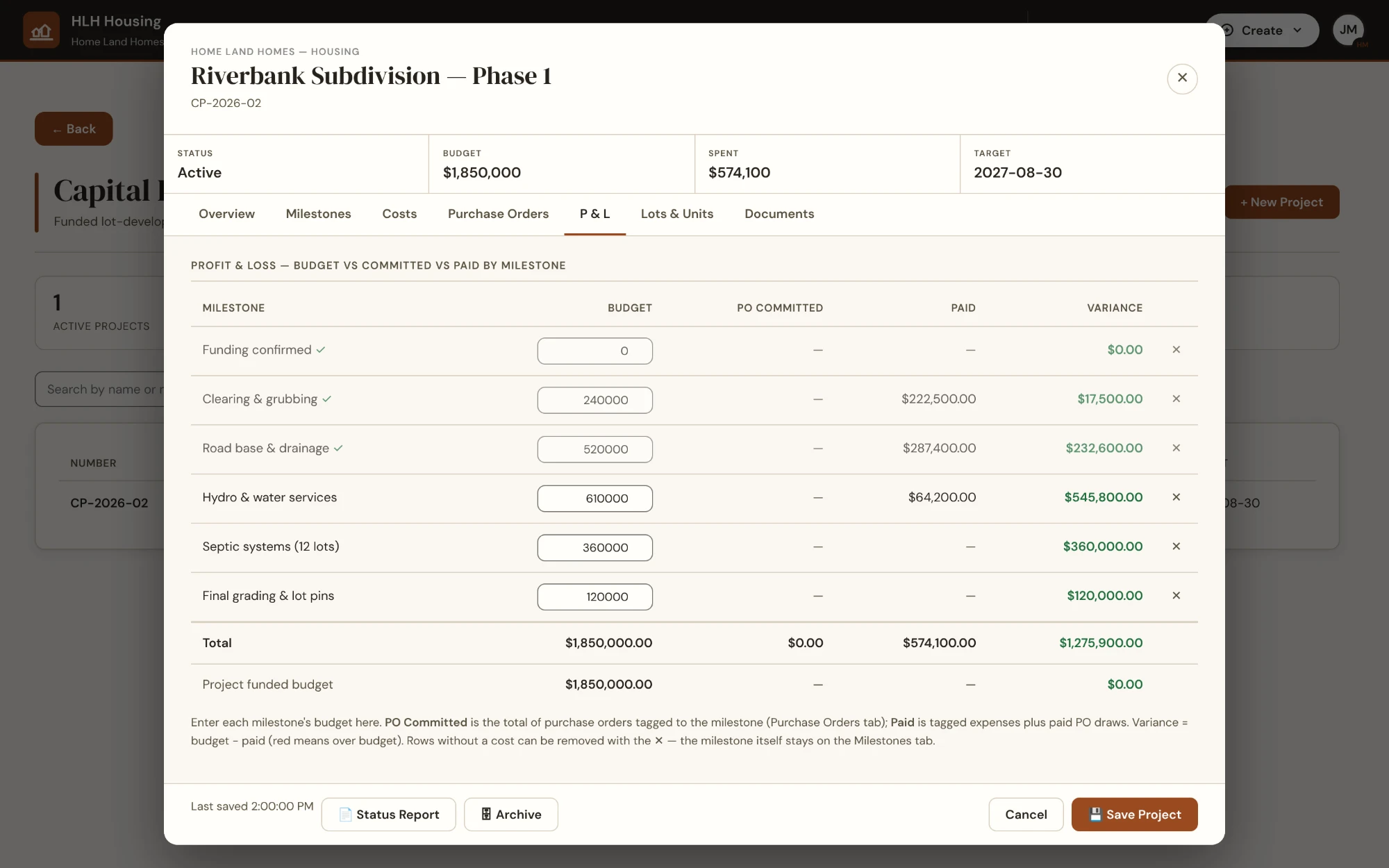Open CP-2026-02 in the background table
Image resolution: width=1389 pixels, height=868 pixels.
(109, 503)
